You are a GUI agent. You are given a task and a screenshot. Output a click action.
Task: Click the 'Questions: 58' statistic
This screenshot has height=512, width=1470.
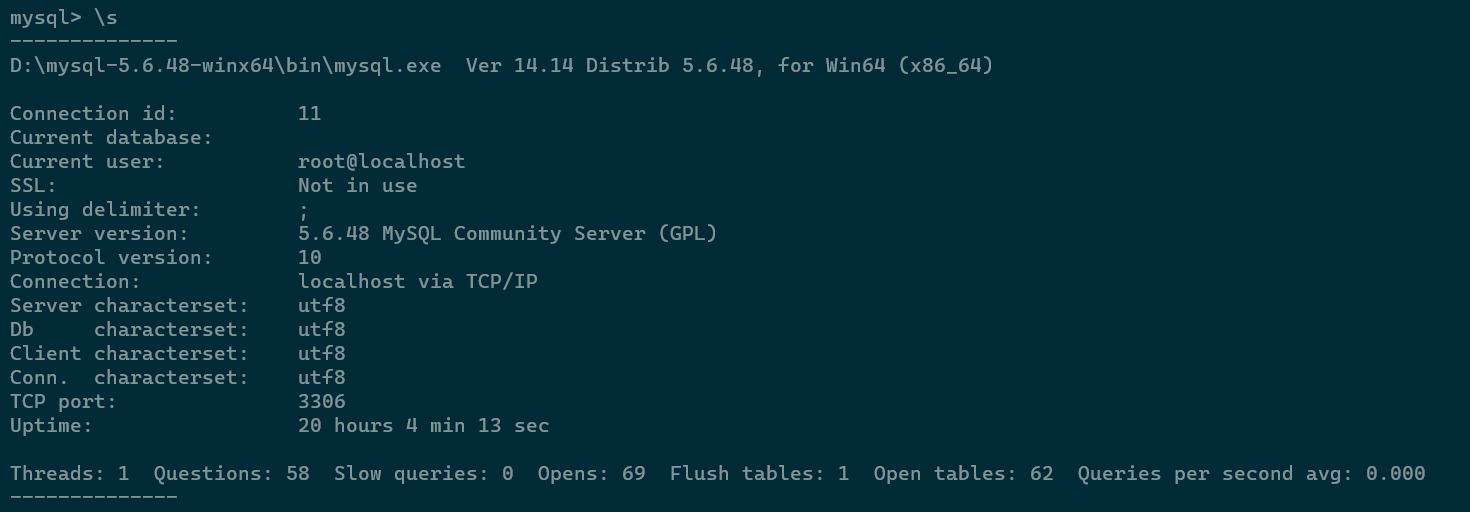(231, 474)
